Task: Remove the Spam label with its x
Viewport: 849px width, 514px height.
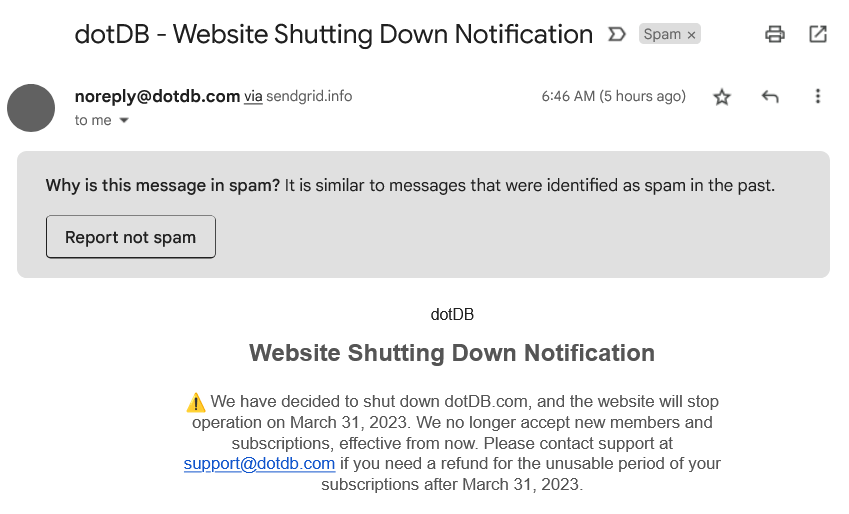Action: (691, 35)
